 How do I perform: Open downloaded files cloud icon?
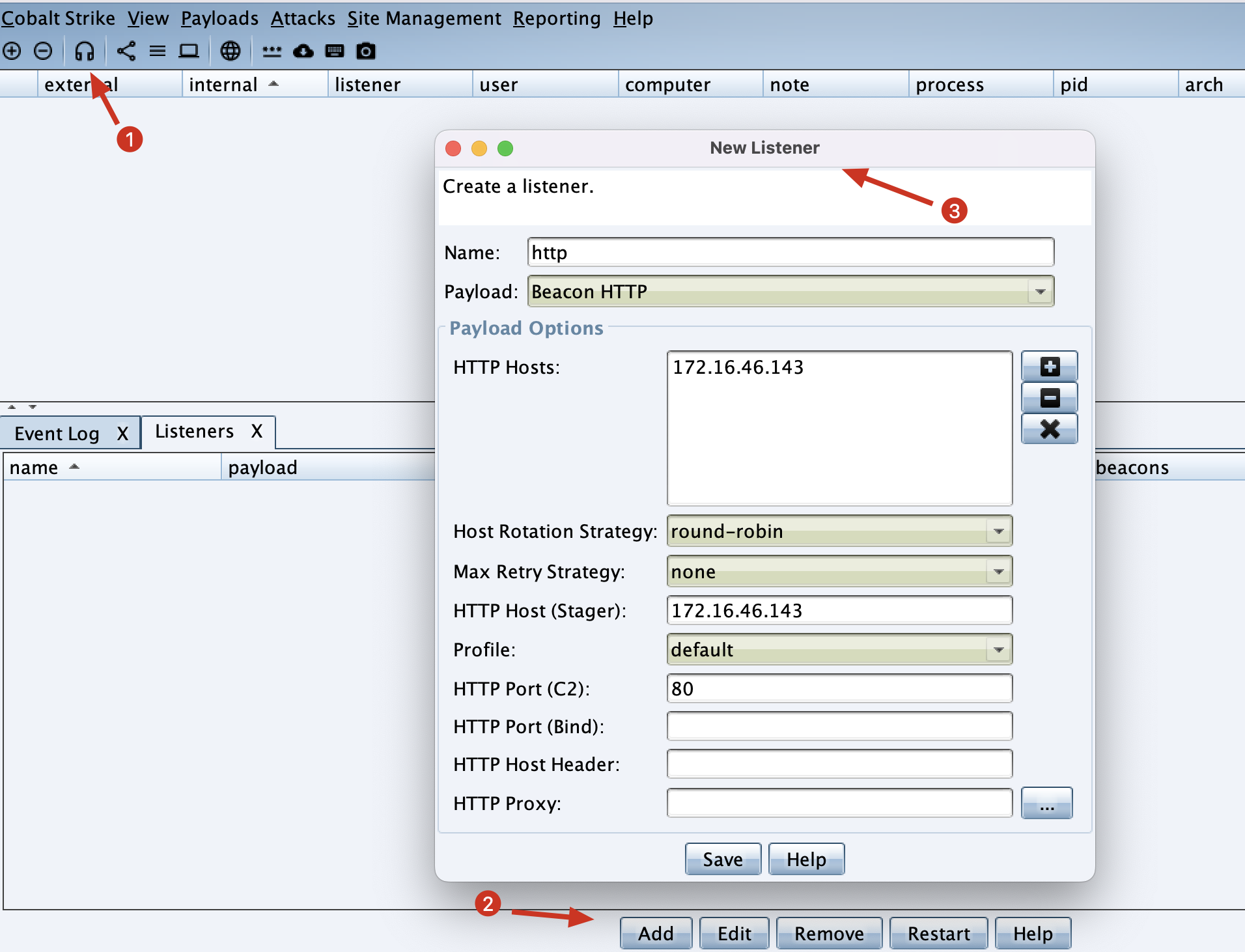(x=303, y=51)
